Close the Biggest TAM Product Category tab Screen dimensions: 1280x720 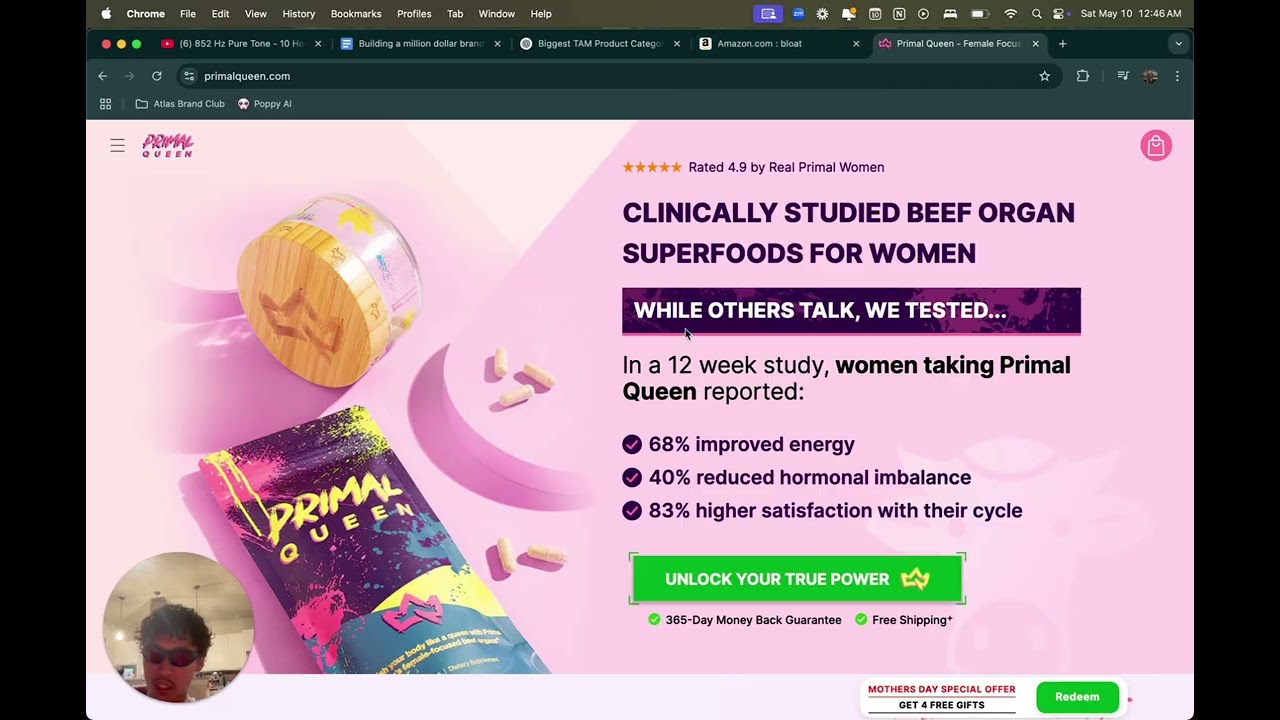(677, 44)
